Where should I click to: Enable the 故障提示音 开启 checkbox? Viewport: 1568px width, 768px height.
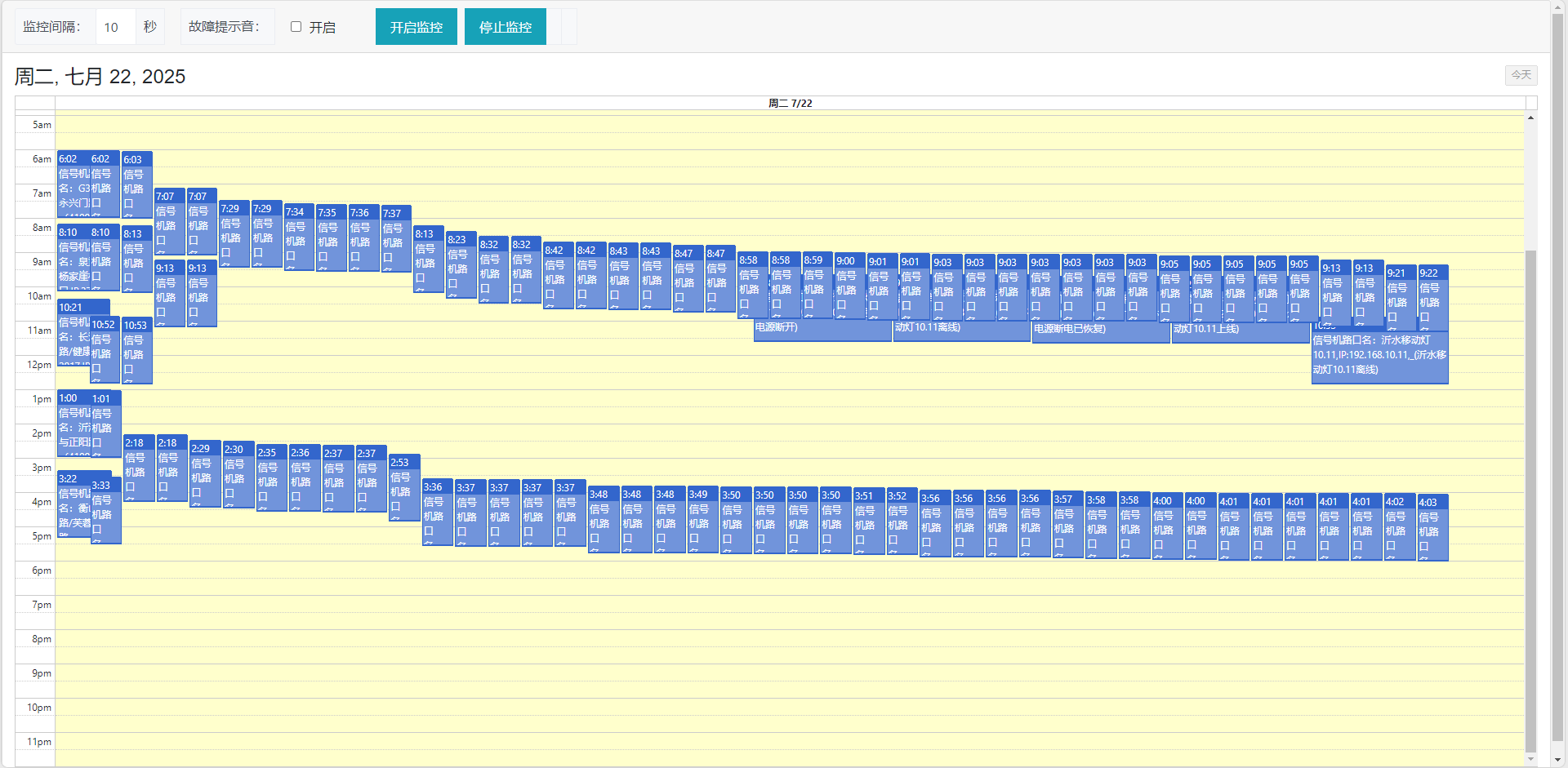pos(296,27)
